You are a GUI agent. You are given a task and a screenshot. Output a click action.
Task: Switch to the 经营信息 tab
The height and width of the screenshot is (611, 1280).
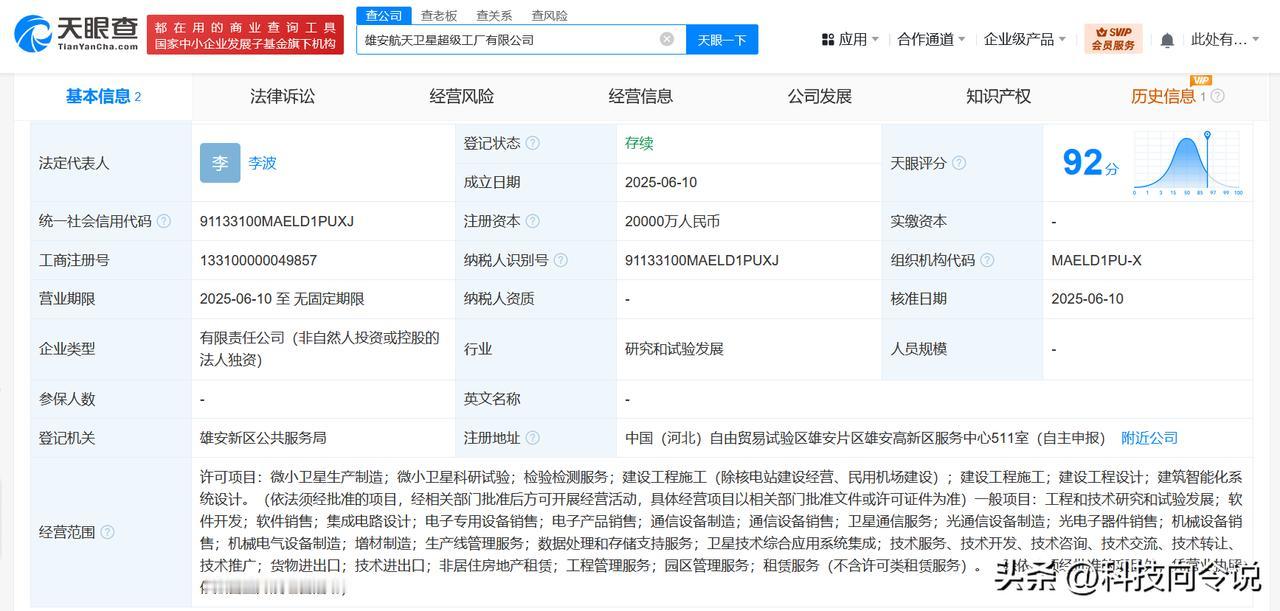pos(641,97)
